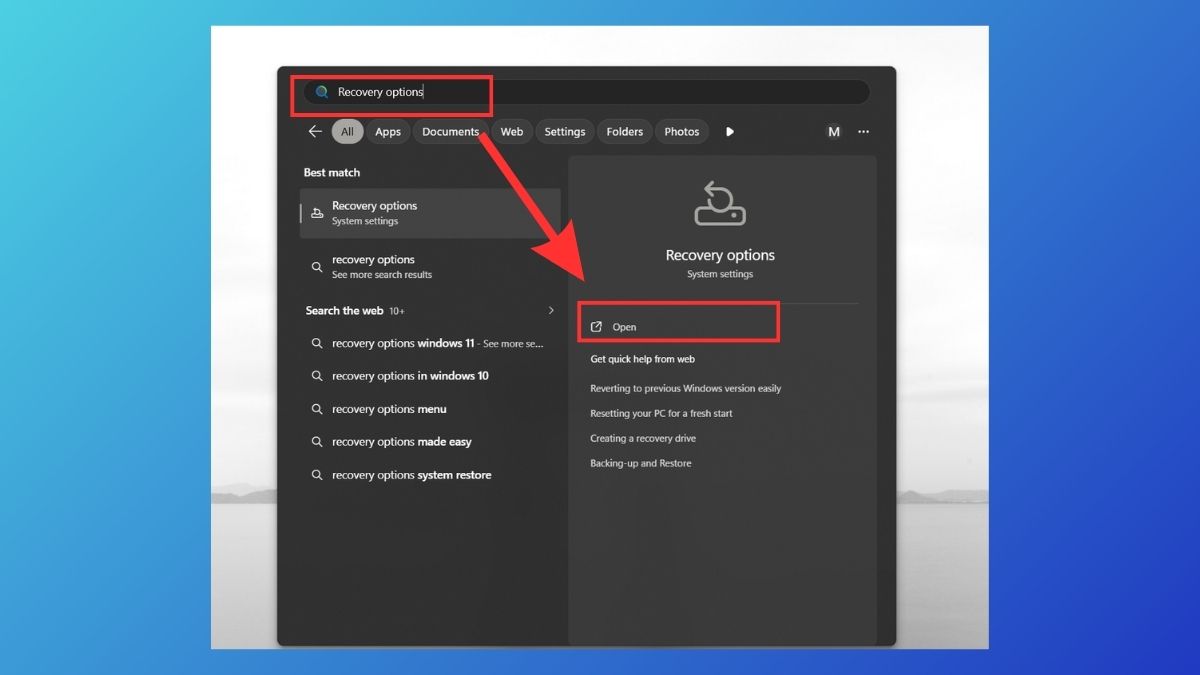Viewport: 1200px width, 675px height.
Task: Click search icon beside 'recovery options system restore'
Action: [317, 475]
